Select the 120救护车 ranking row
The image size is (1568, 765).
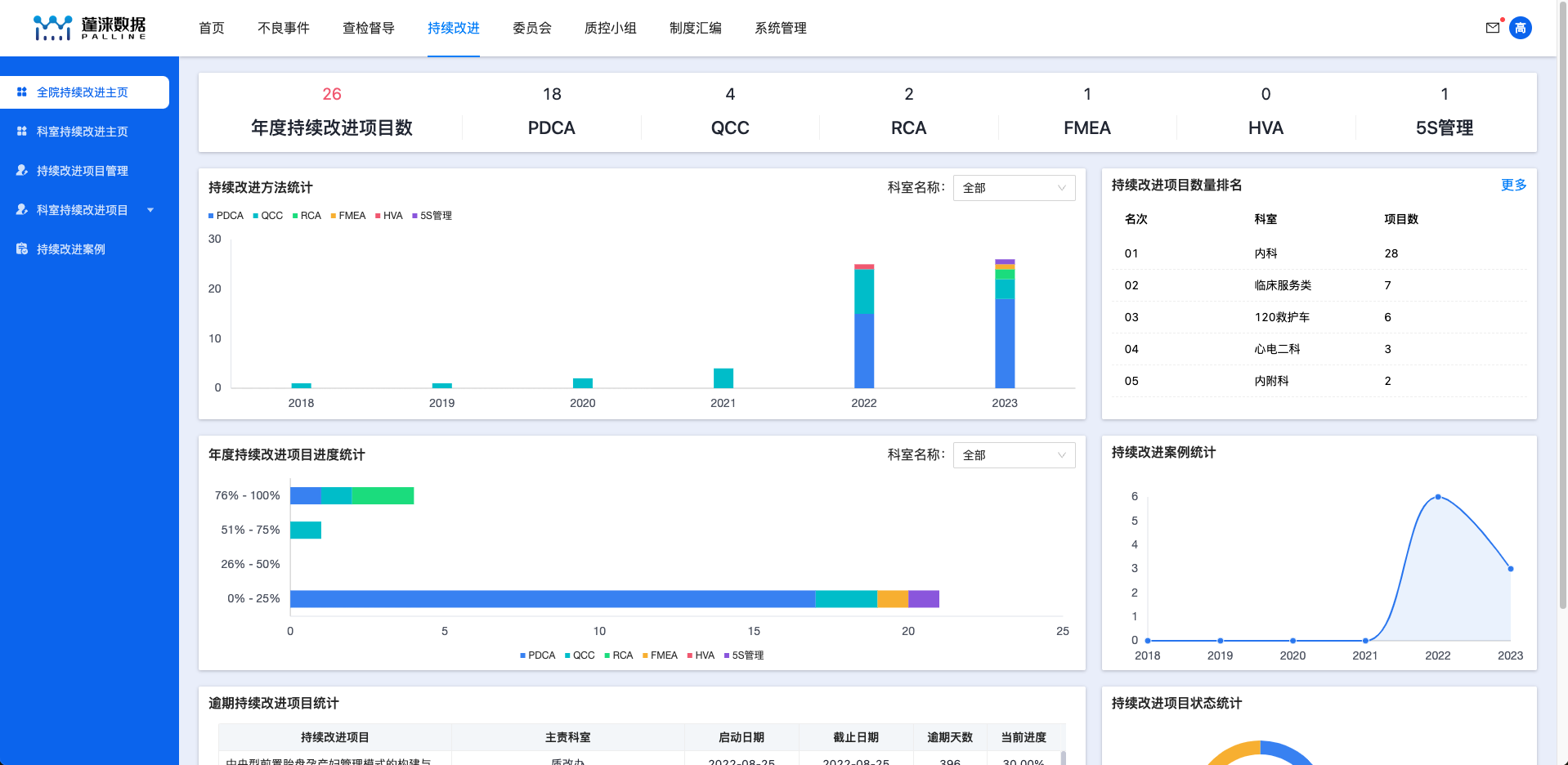point(1319,317)
